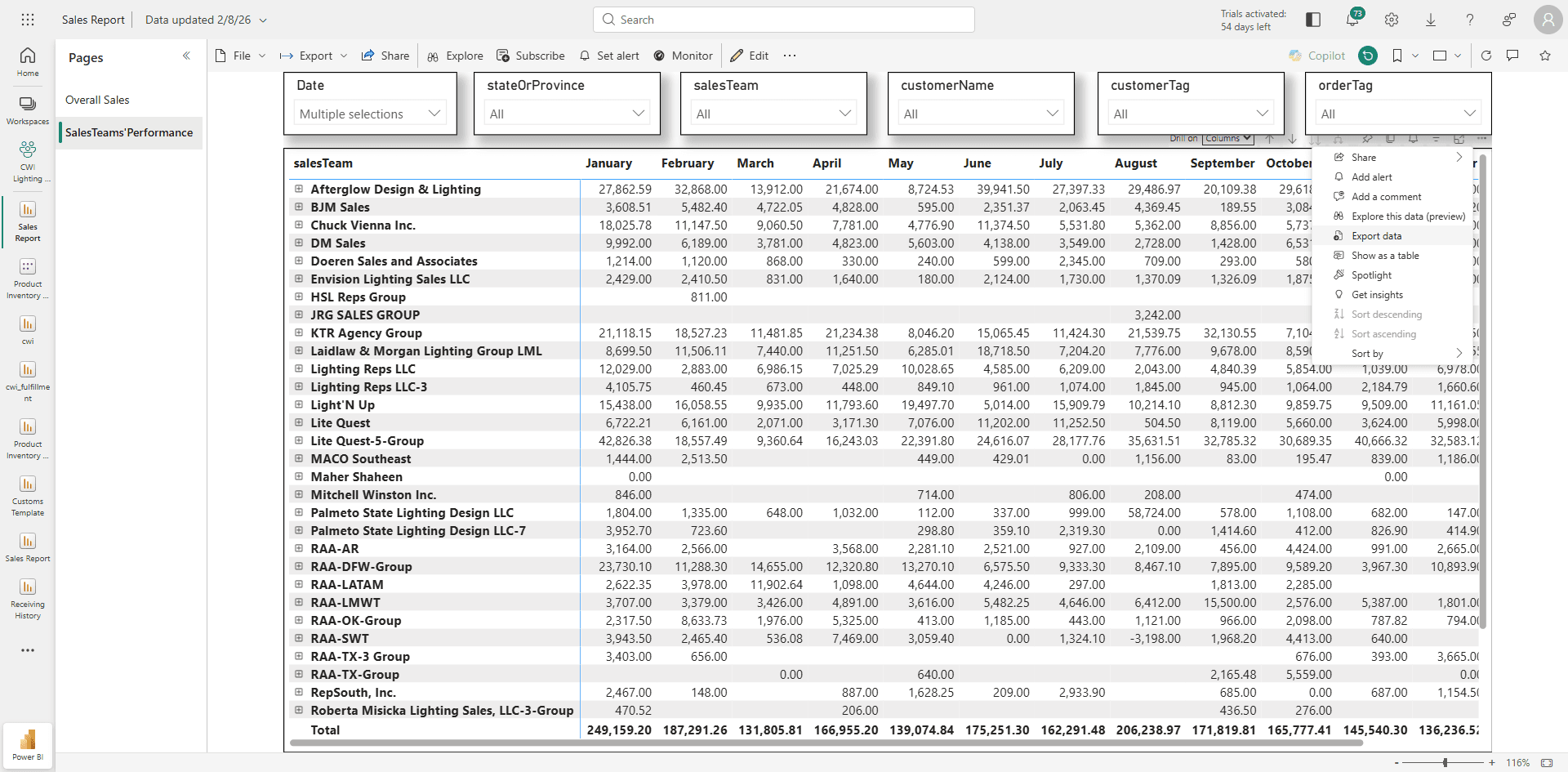
Task: Expand the Afterglow Design & Lighting row
Action: pos(299,189)
